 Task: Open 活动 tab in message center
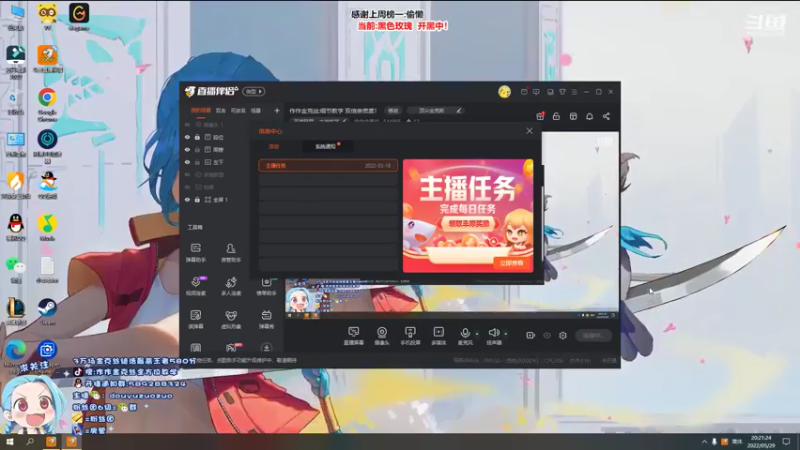274,146
